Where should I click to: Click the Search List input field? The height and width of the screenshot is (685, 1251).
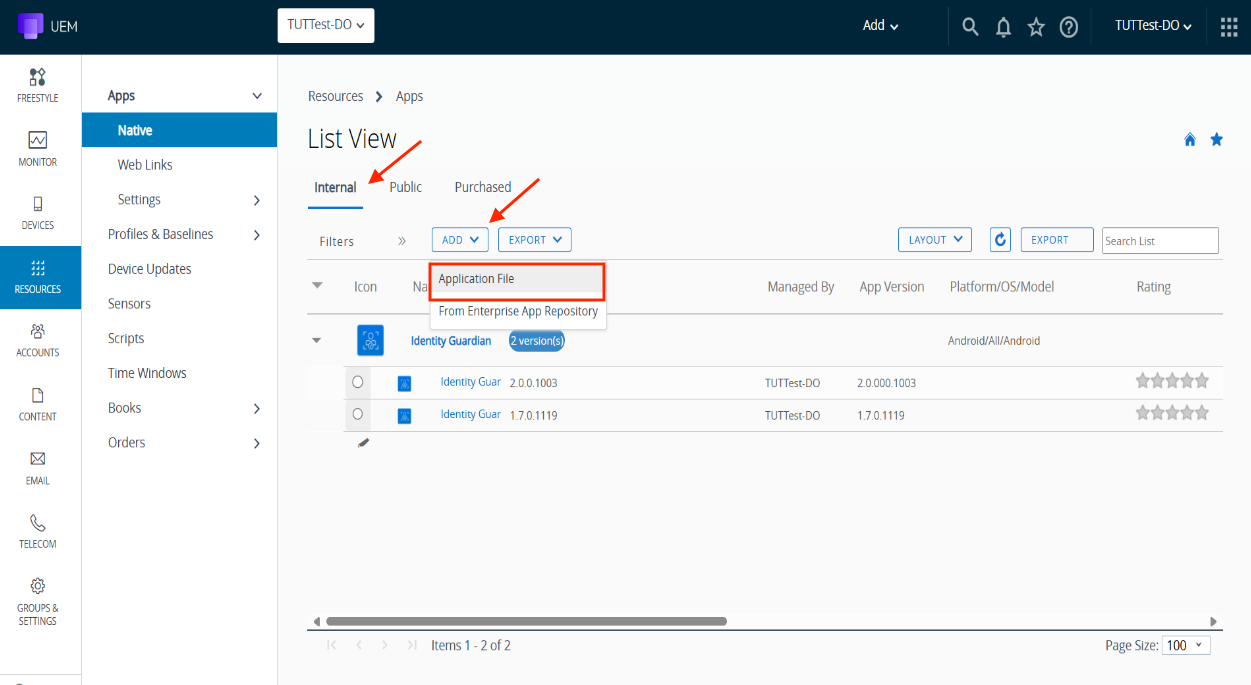coord(1160,241)
